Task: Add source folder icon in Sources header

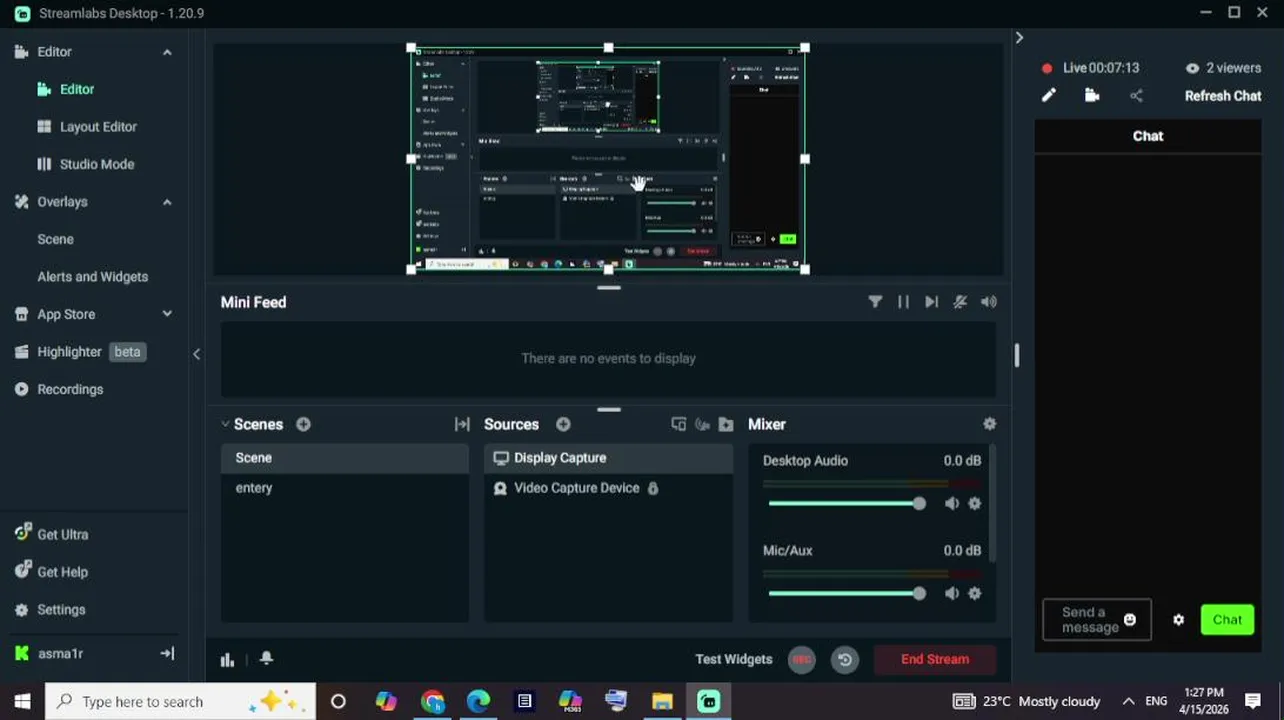Action: coord(726,424)
